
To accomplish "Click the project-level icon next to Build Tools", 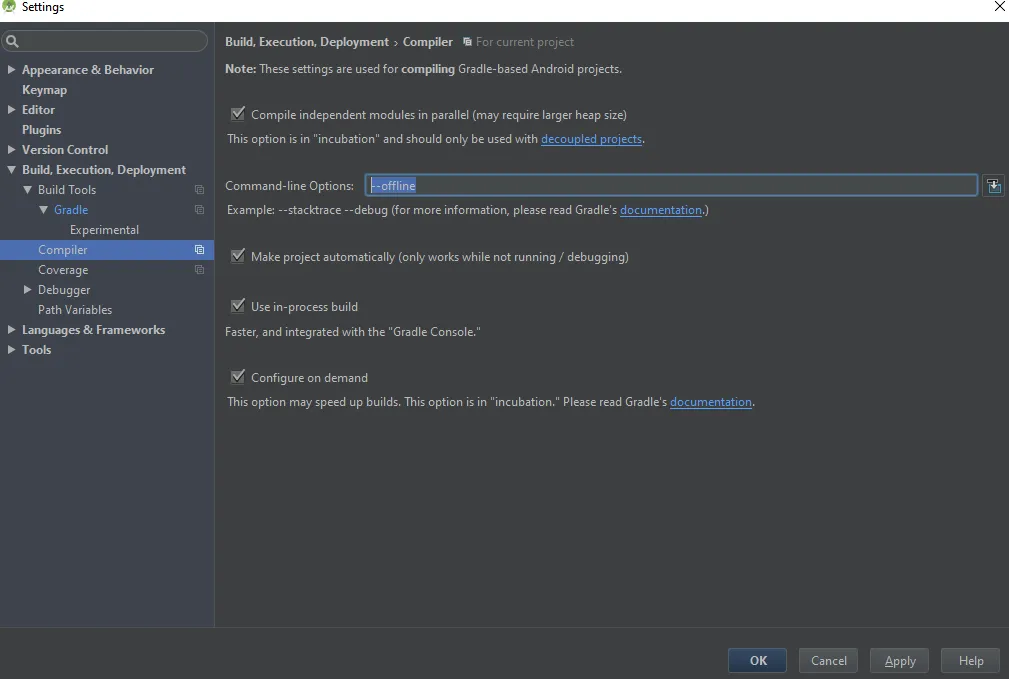I will tap(199, 190).
